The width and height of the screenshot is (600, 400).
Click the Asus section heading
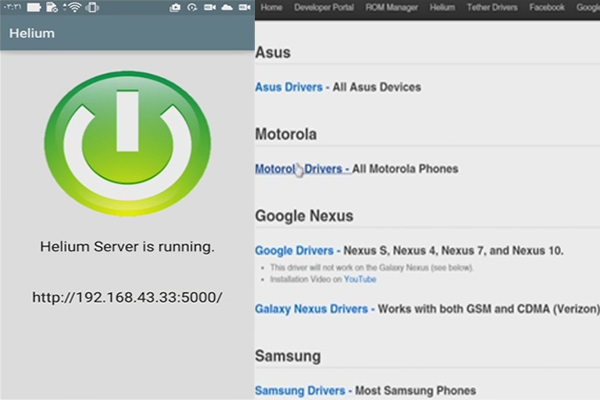click(273, 52)
